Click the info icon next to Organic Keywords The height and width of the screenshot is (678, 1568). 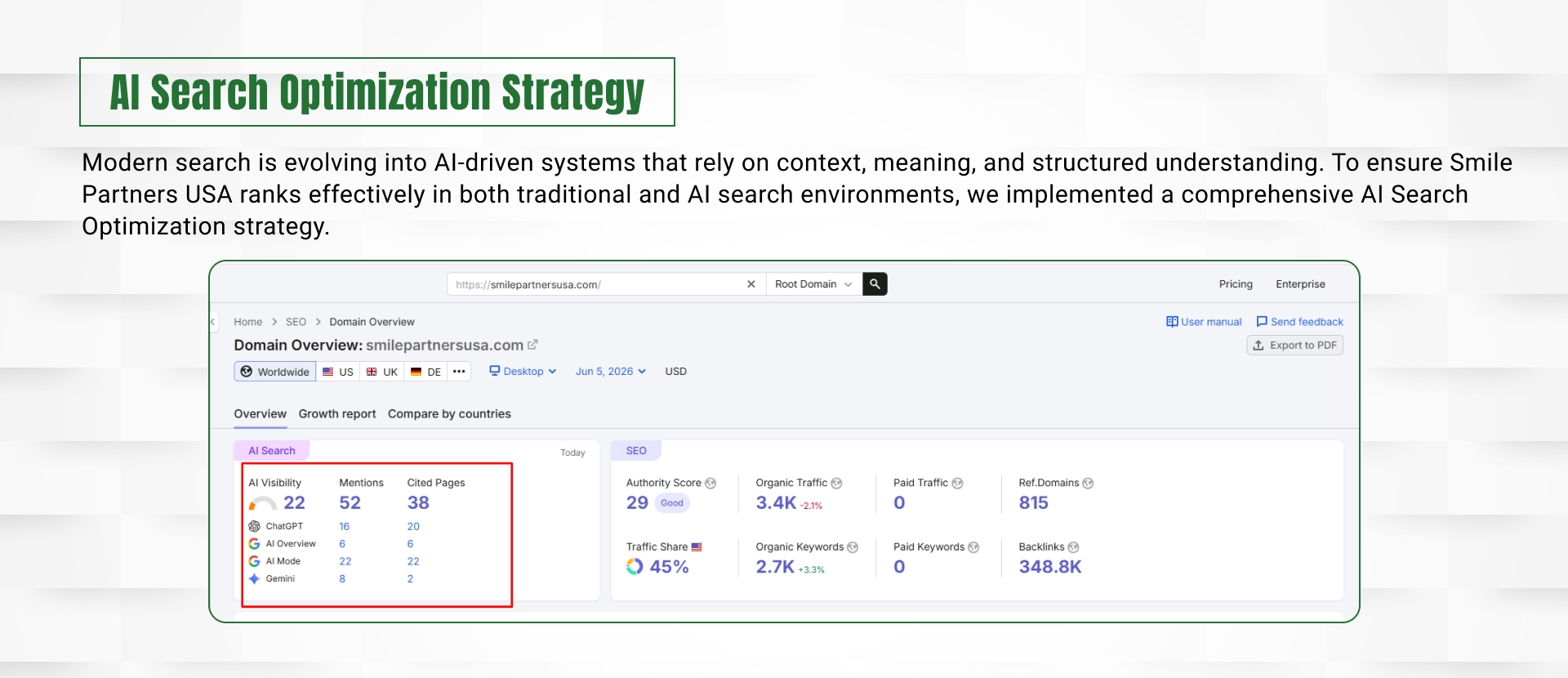tap(853, 547)
